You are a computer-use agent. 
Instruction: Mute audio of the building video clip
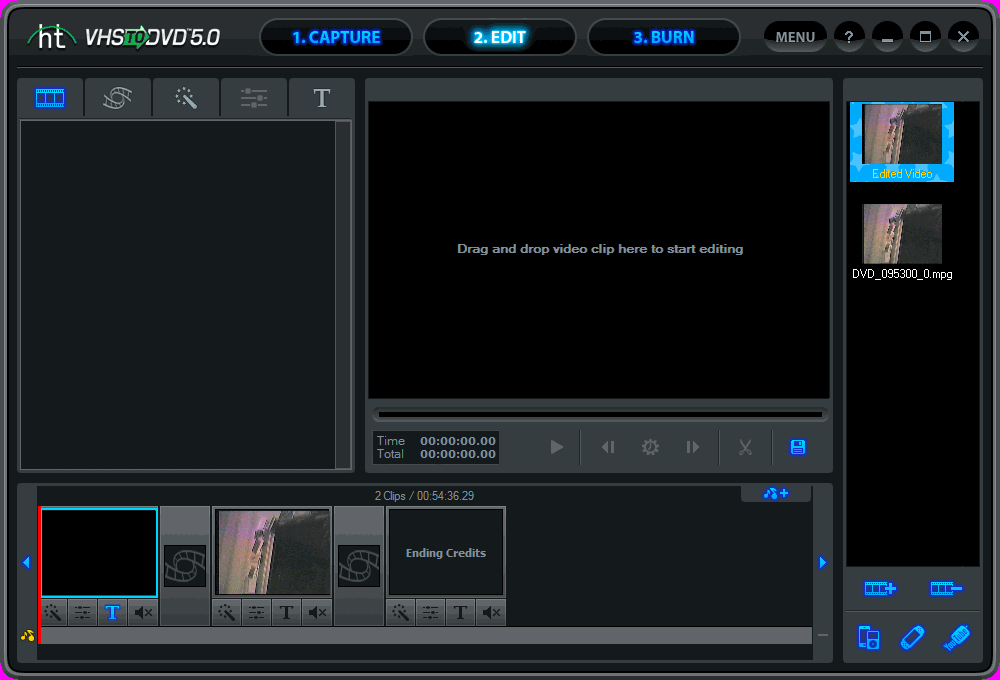click(317, 613)
